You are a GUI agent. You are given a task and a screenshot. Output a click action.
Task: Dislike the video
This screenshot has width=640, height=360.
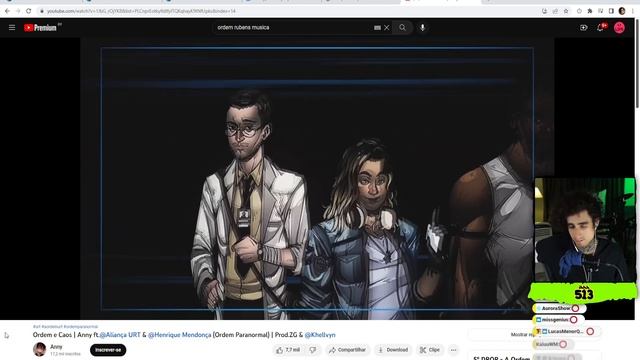pos(313,350)
